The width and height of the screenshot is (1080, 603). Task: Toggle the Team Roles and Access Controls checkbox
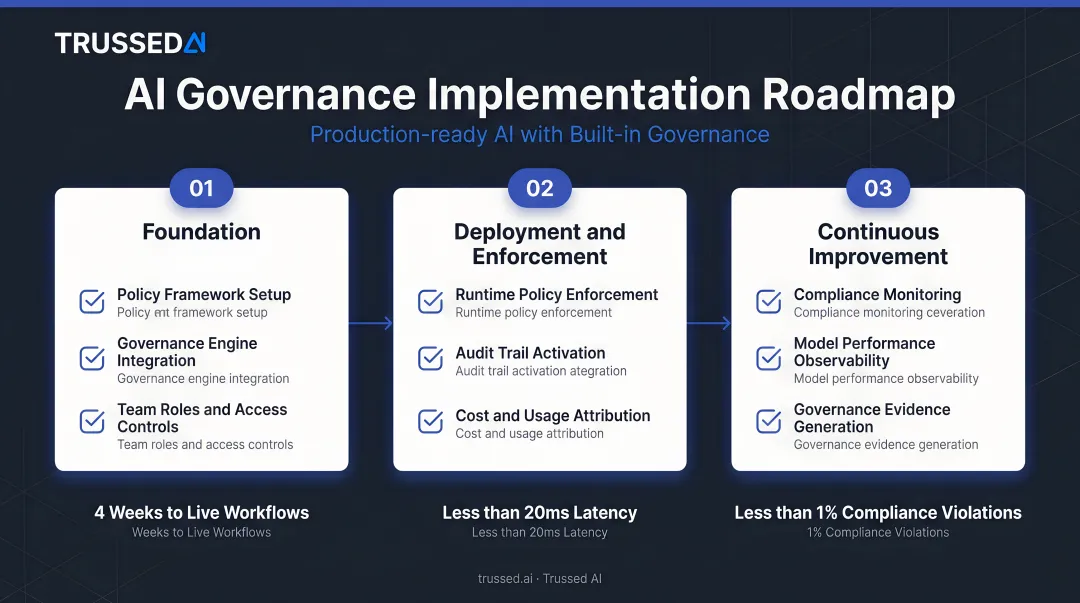click(x=92, y=420)
